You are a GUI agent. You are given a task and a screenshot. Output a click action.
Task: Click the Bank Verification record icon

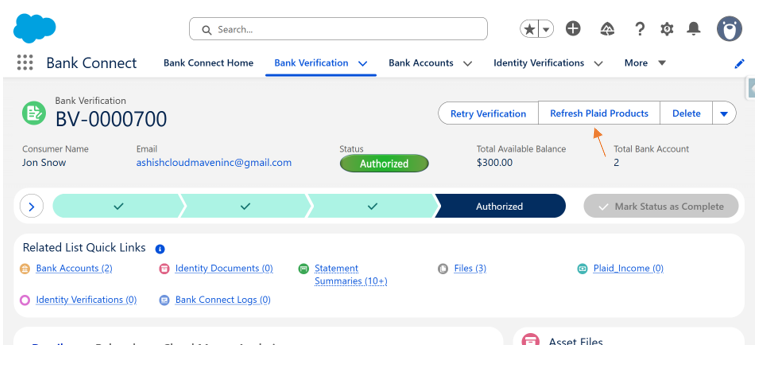click(x=34, y=113)
